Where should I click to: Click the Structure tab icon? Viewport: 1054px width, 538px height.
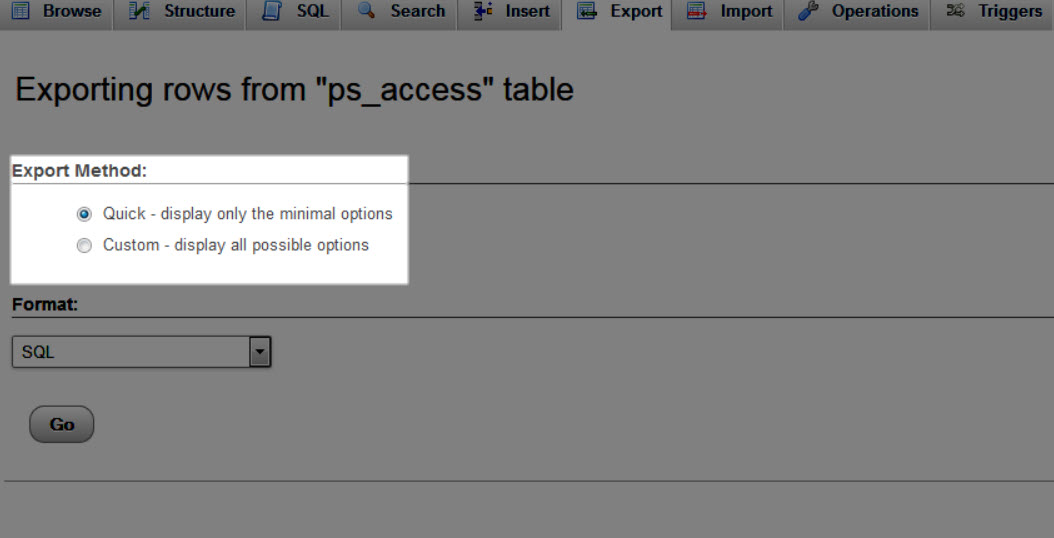click(x=140, y=12)
